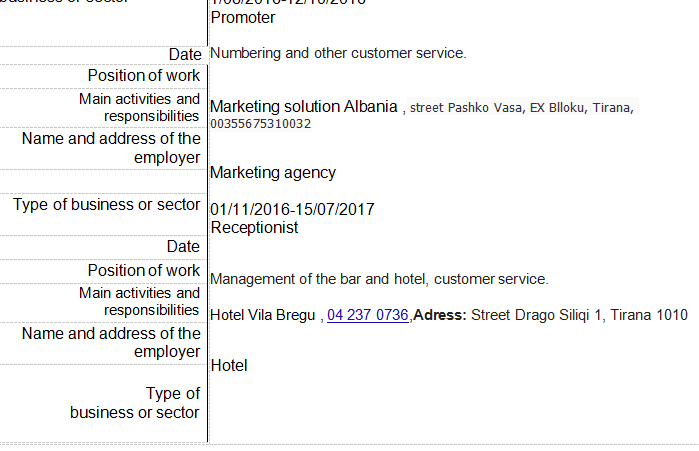
Task: Click the bold Adress: label
Action: [x=440, y=315]
